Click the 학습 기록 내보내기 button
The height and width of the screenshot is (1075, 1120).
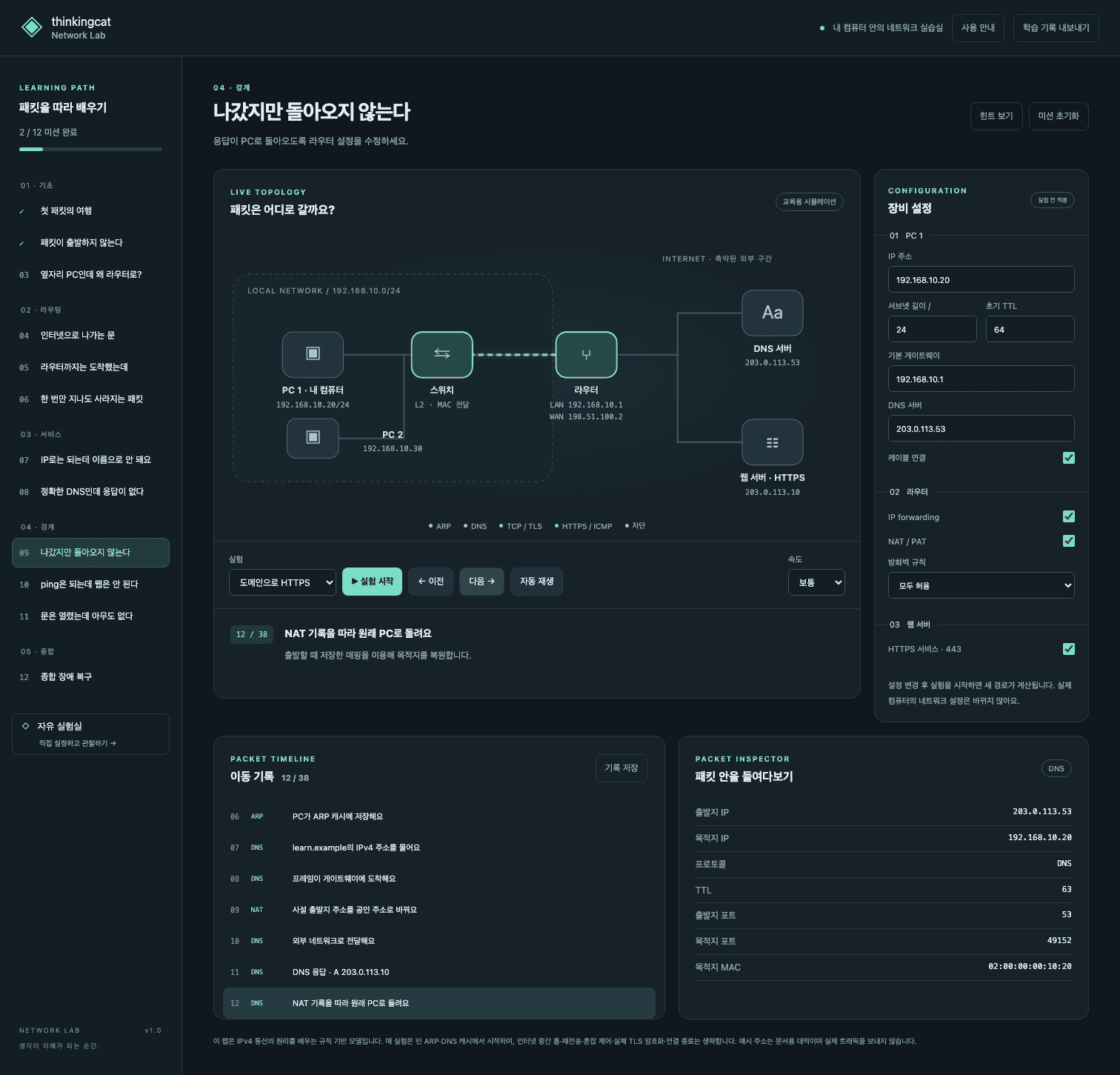point(1056,28)
